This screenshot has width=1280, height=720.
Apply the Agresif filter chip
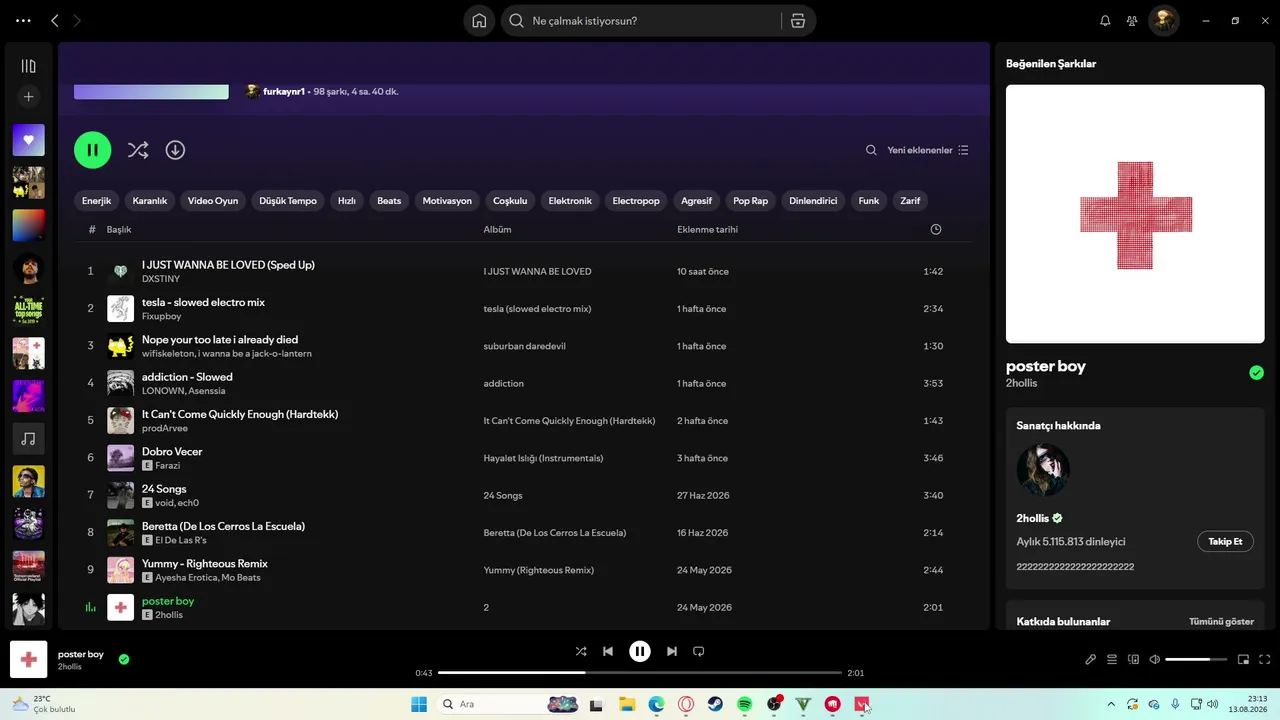coord(697,201)
